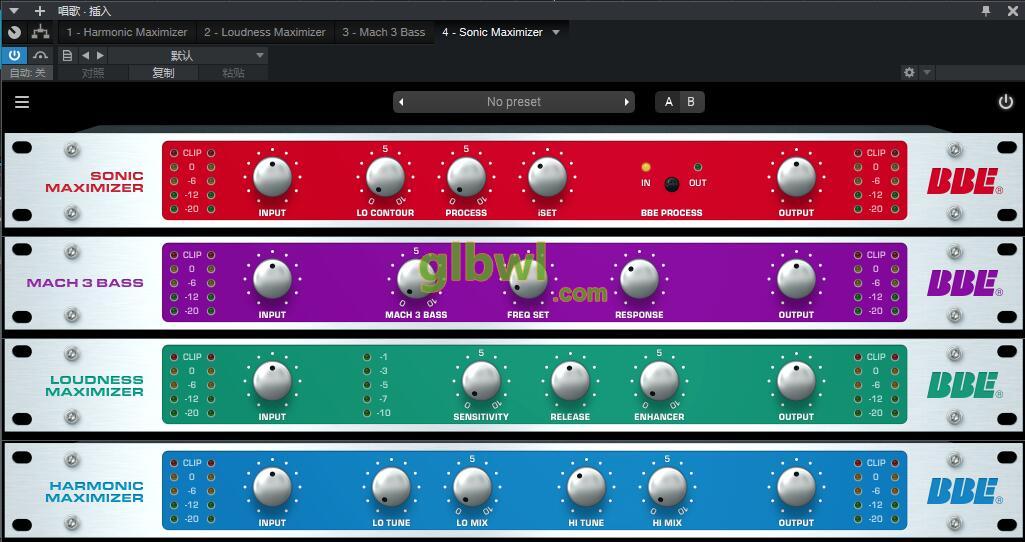Switch to B comparison state

[x=691, y=102]
